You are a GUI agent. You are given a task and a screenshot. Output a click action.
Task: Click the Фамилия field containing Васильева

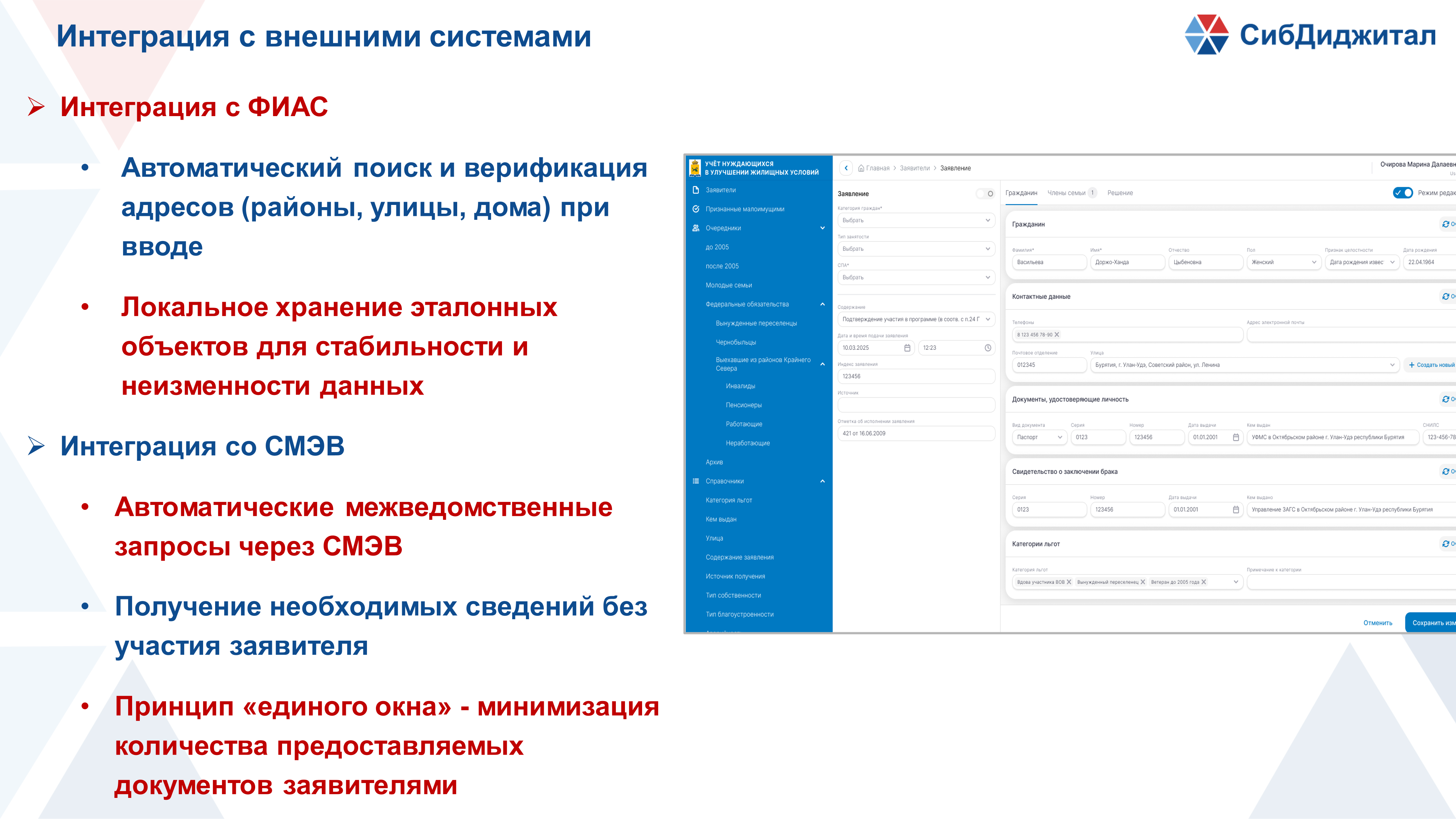[1049, 262]
